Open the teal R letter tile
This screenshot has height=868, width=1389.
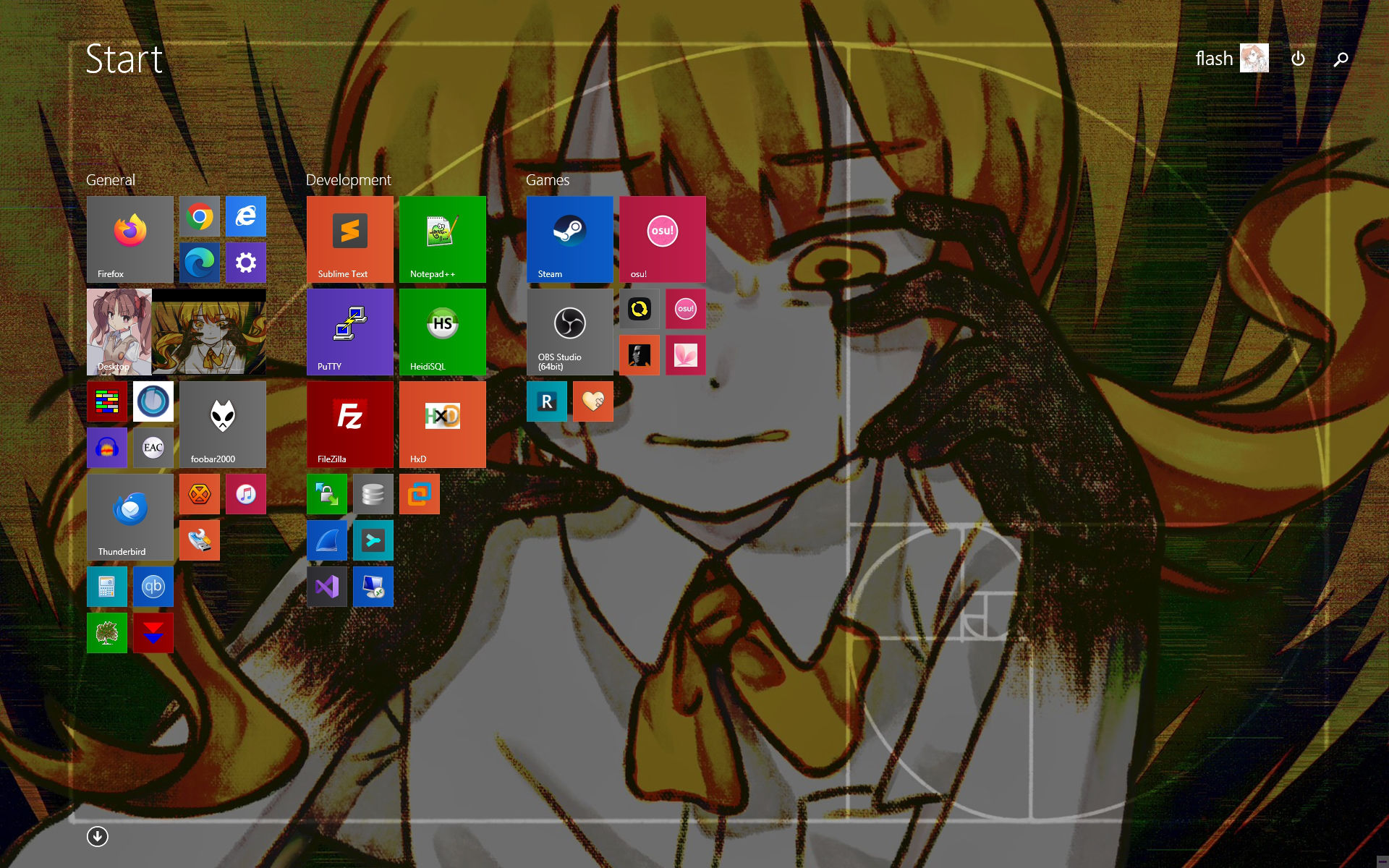[x=547, y=401]
